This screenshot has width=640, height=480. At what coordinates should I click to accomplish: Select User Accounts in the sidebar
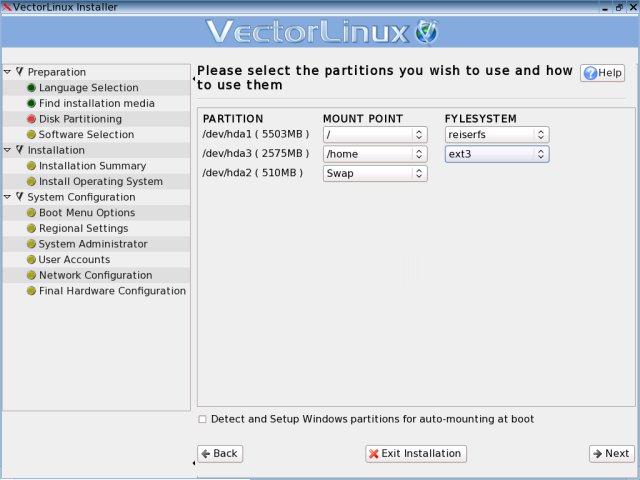[74, 260]
